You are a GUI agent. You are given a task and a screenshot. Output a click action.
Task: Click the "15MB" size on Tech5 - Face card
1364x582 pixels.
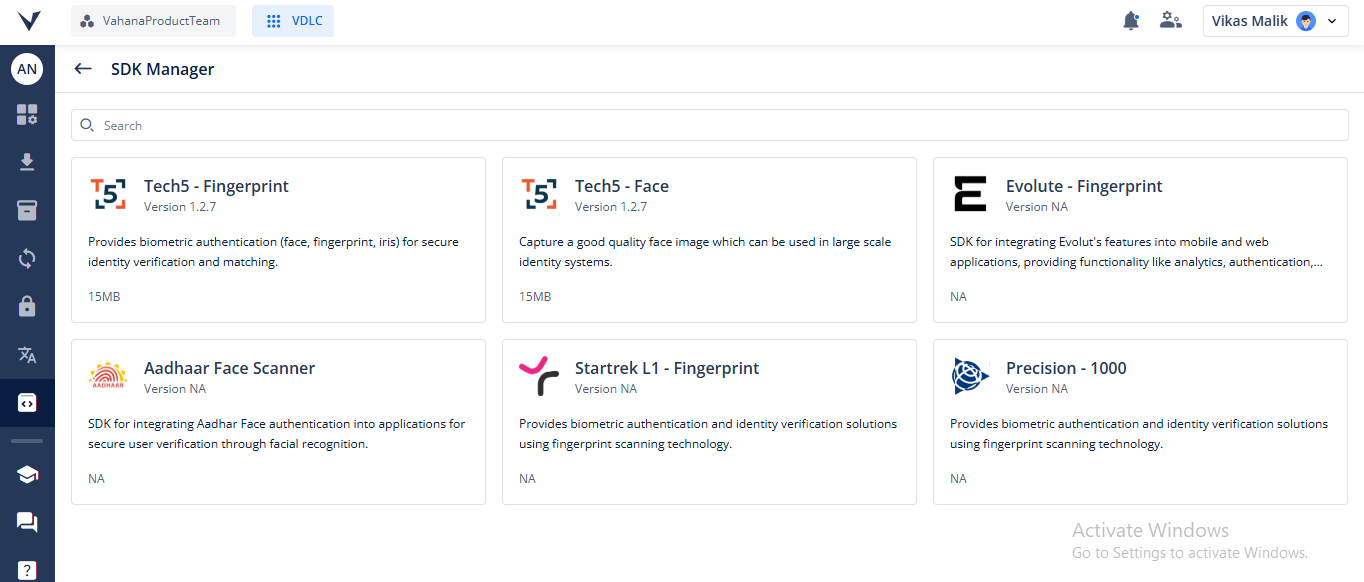pos(535,297)
